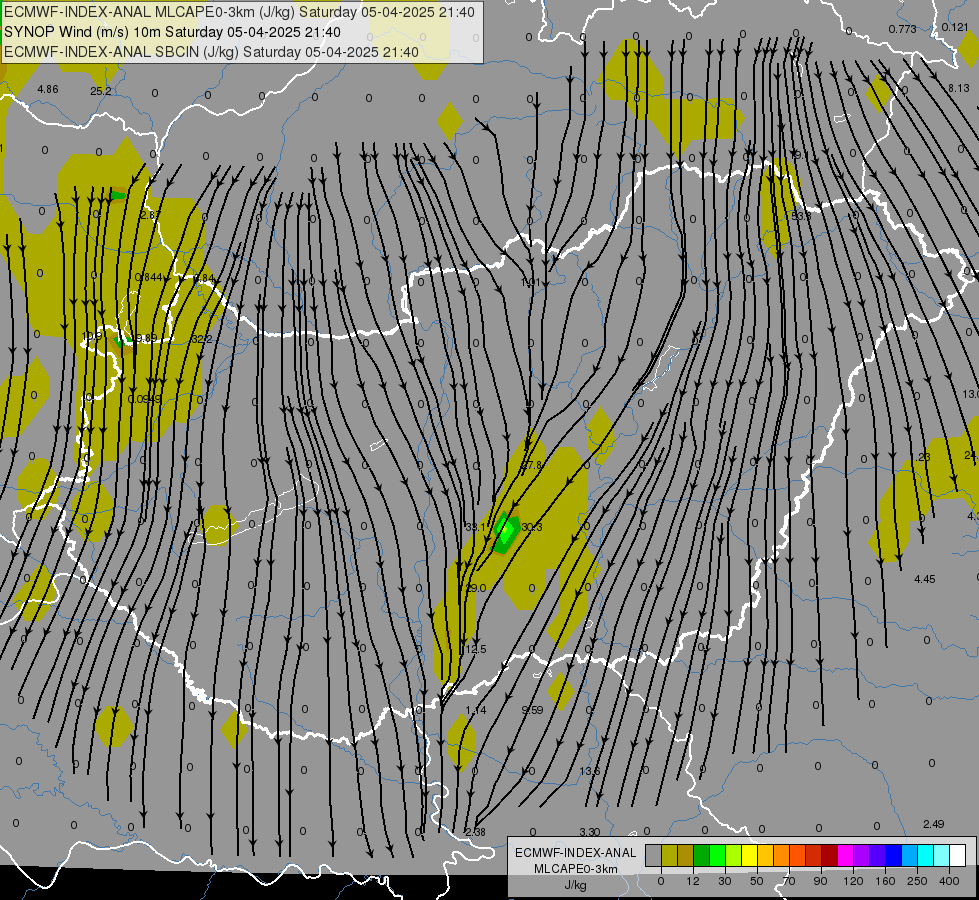The width and height of the screenshot is (979, 900).
Task: Click the map value 2.49
Action: [933, 824]
